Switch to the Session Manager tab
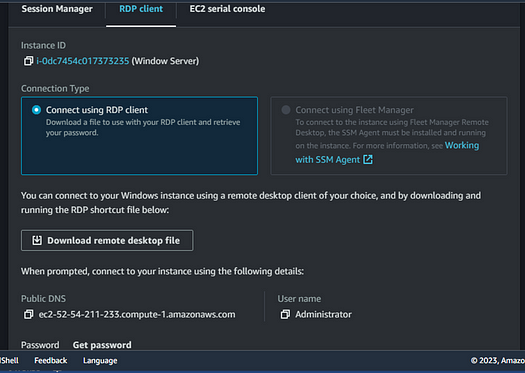This screenshot has width=525, height=373. (57, 9)
